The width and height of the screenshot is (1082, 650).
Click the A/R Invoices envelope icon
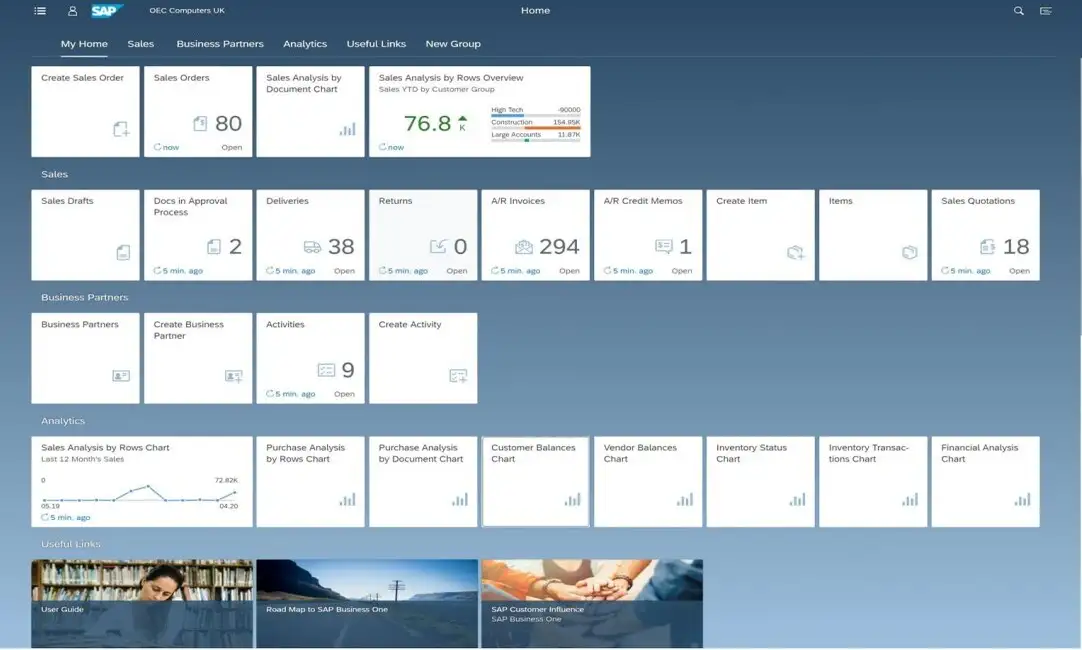pos(524,247)
